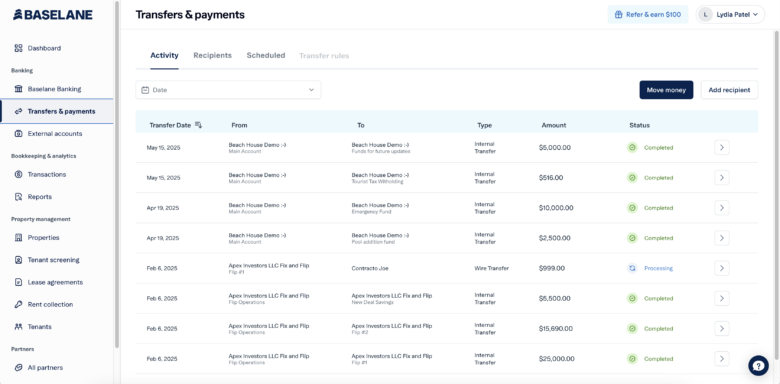Click the sidebar vertical scrollbar

(117, 174)
